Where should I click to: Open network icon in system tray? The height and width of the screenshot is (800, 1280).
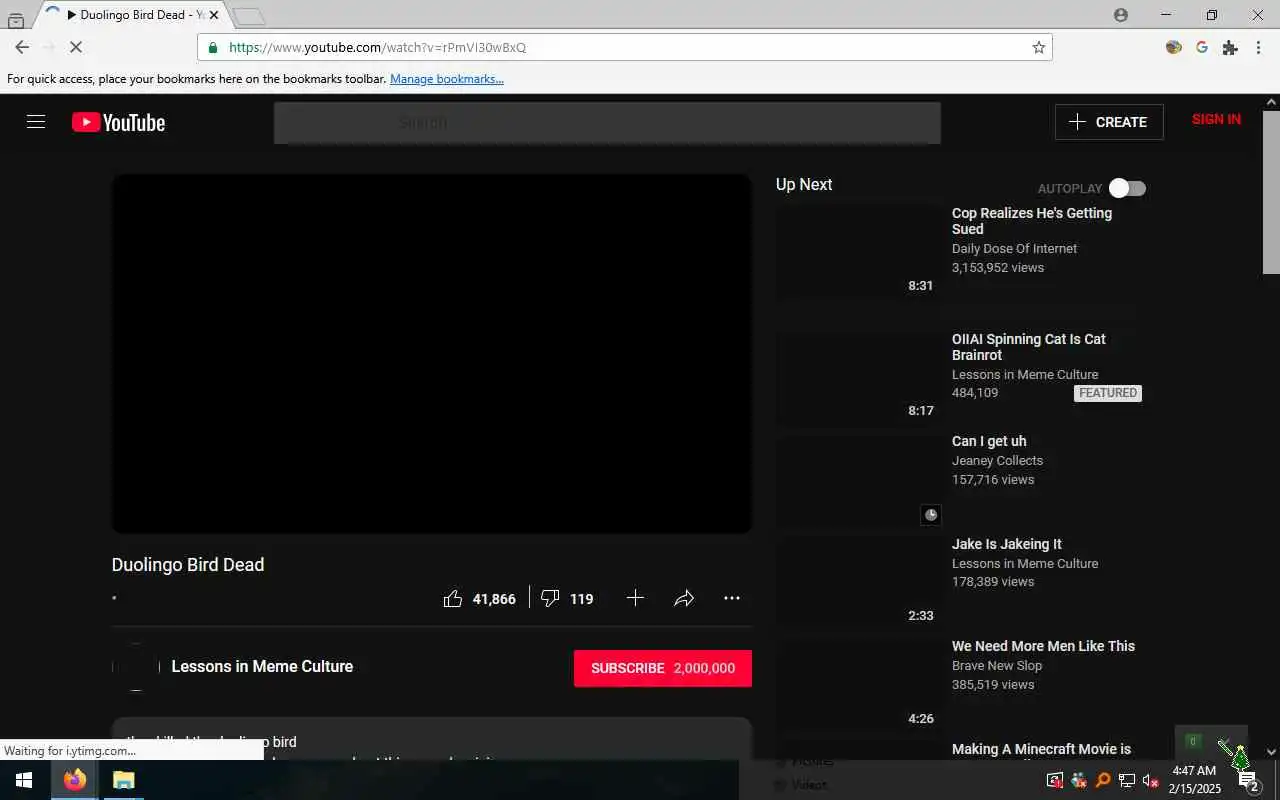(x=1126, y=781)
